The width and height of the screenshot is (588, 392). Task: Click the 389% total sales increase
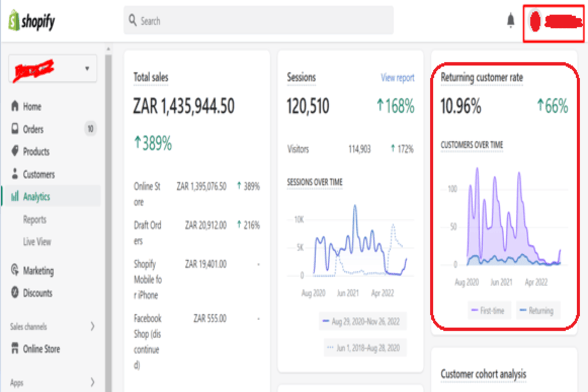[x=153, y=143]
